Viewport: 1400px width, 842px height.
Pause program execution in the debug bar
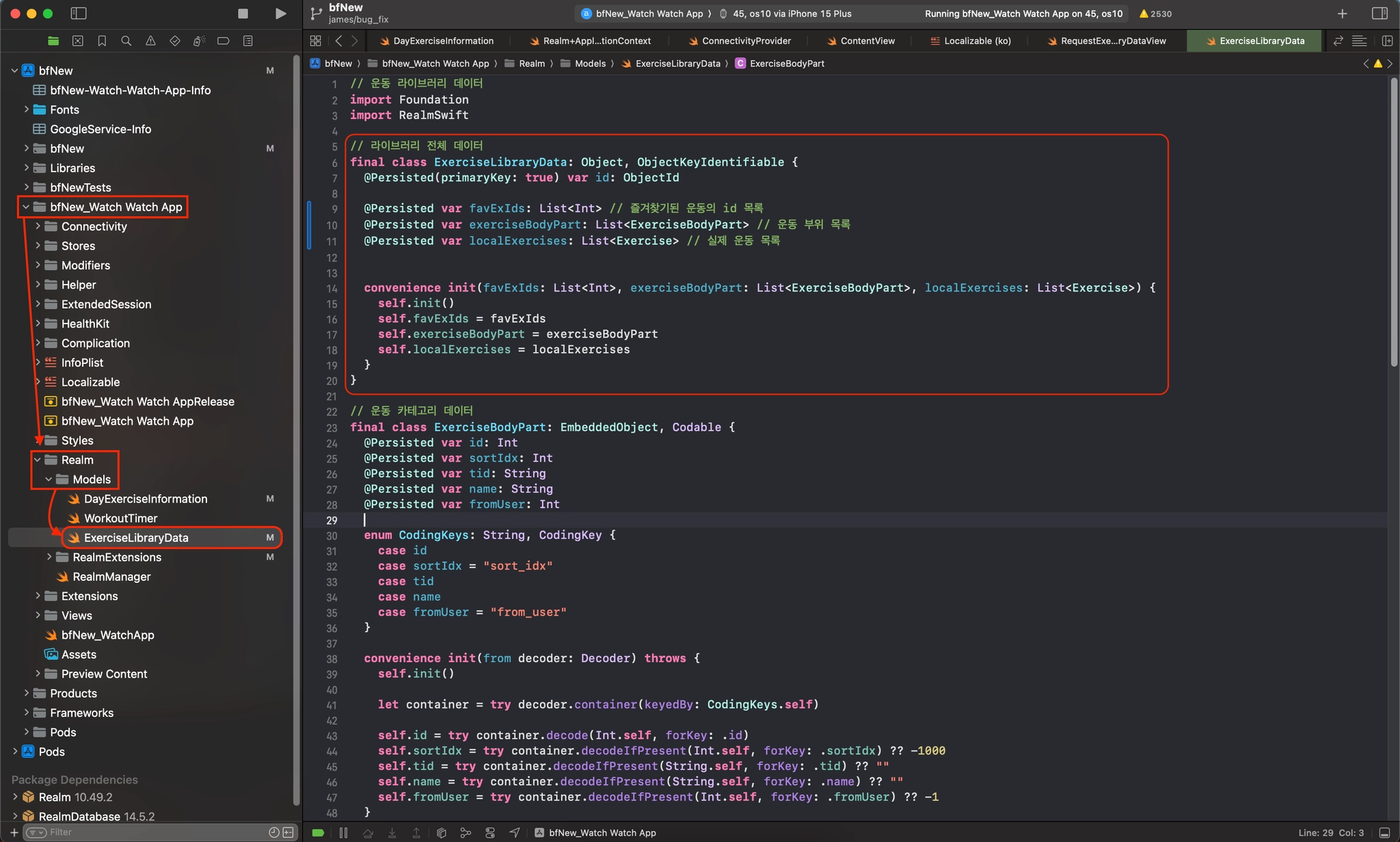[x=343, y=832]
